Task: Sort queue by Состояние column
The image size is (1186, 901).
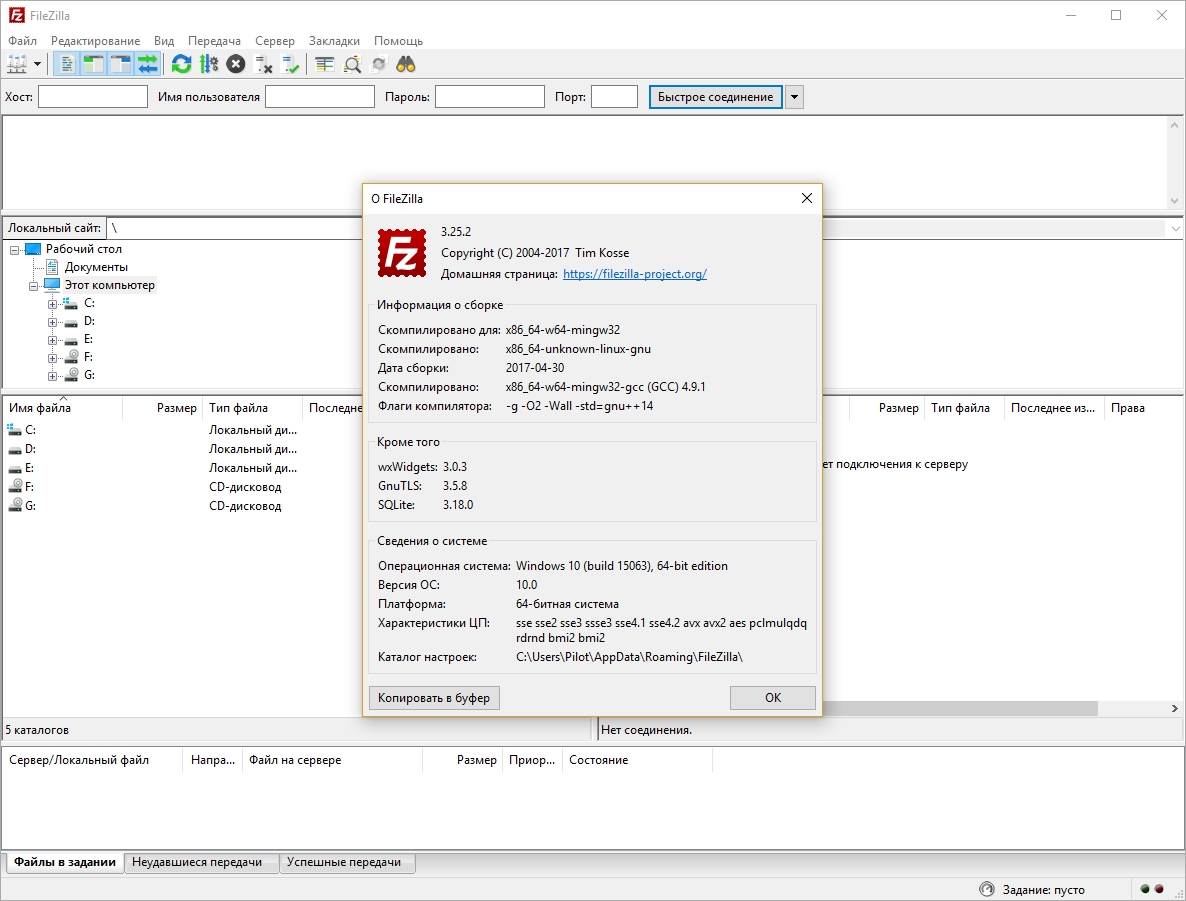Action: [637, 760]
